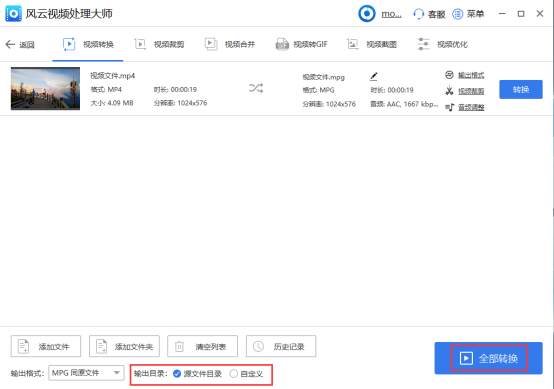The image size is (554, 389).
Task: Click the circular icon beside 输出格式
Action: [449, 75]
